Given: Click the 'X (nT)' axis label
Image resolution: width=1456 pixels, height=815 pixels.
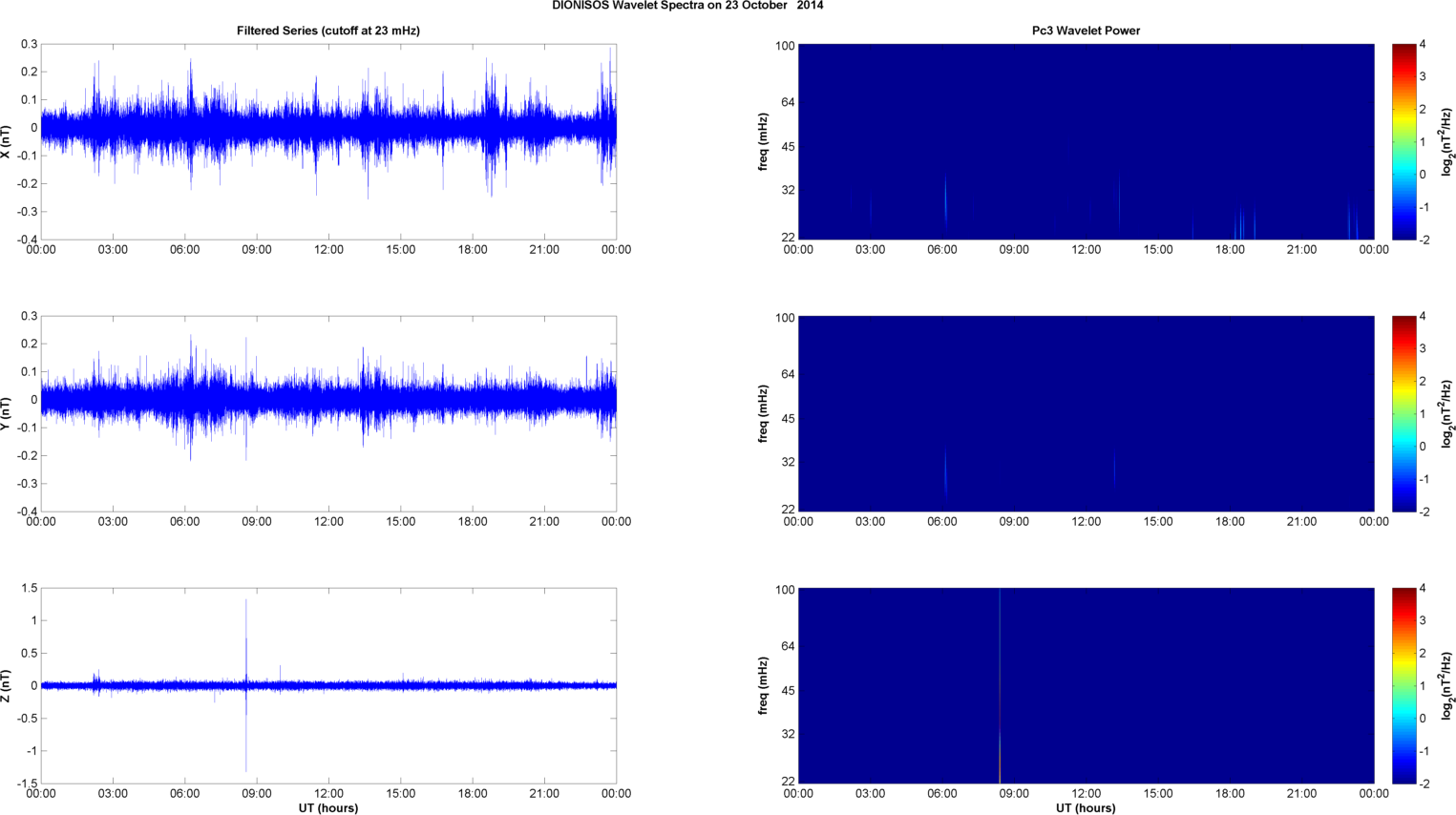Looking at the screenshot, I should pos(7,141).
